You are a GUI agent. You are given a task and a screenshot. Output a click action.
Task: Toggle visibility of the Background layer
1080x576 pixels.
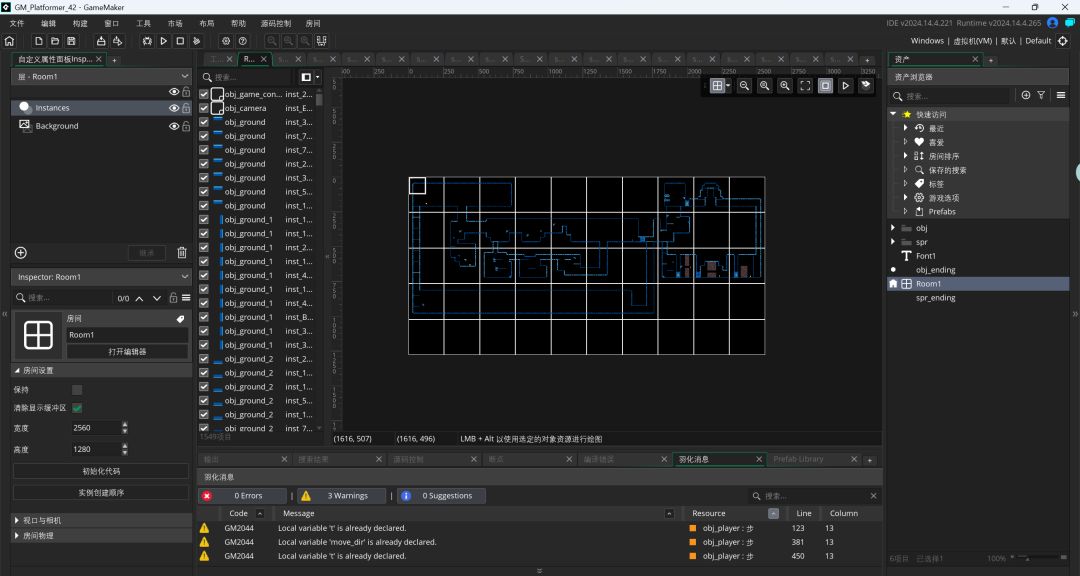174,126
